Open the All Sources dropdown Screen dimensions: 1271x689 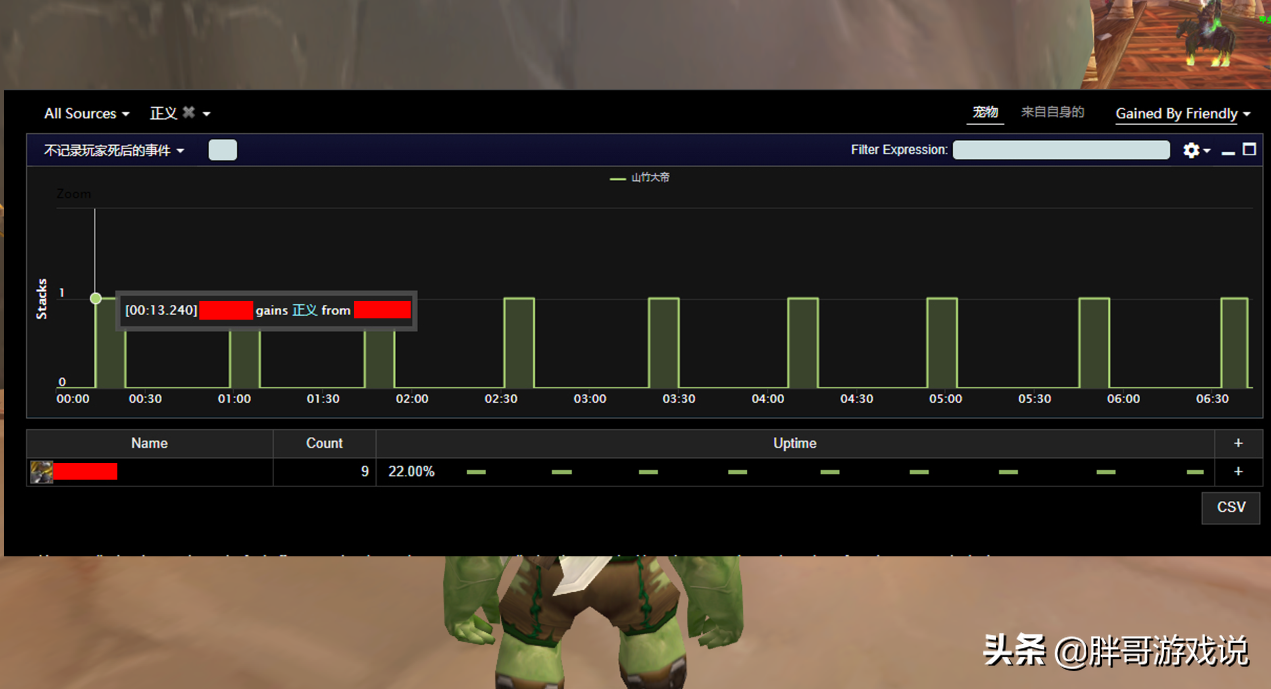coord(86,114)
